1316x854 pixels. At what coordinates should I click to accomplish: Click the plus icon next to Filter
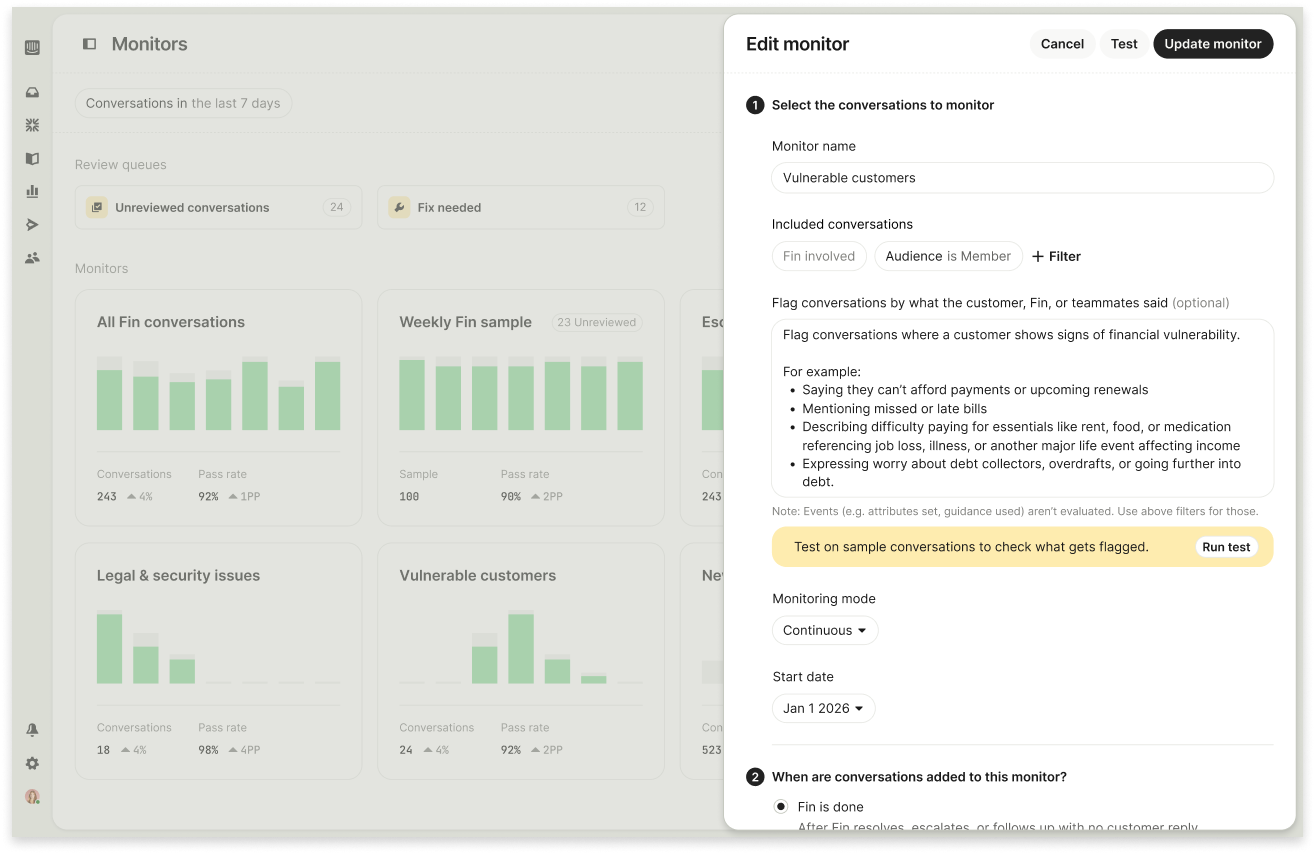(x=1038, y=257)
